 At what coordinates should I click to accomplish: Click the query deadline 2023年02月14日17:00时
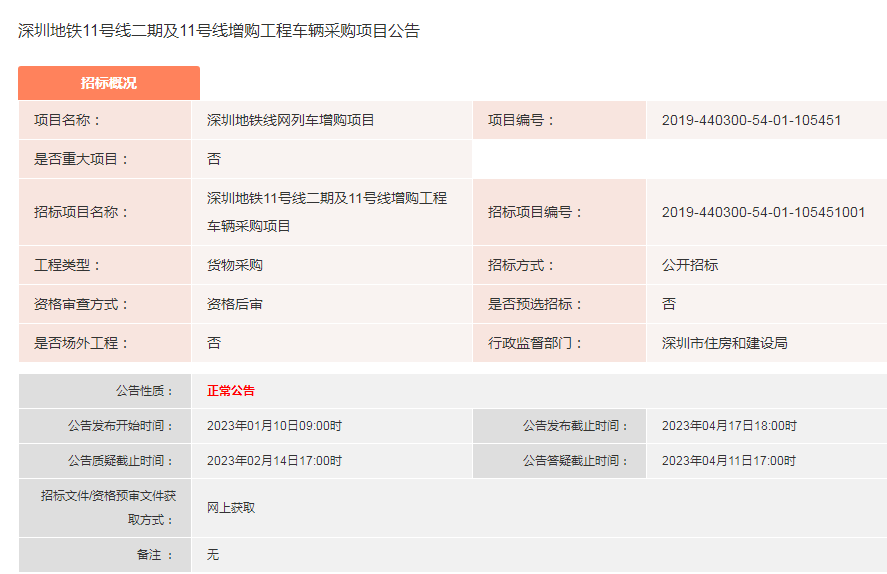(274, 461)
